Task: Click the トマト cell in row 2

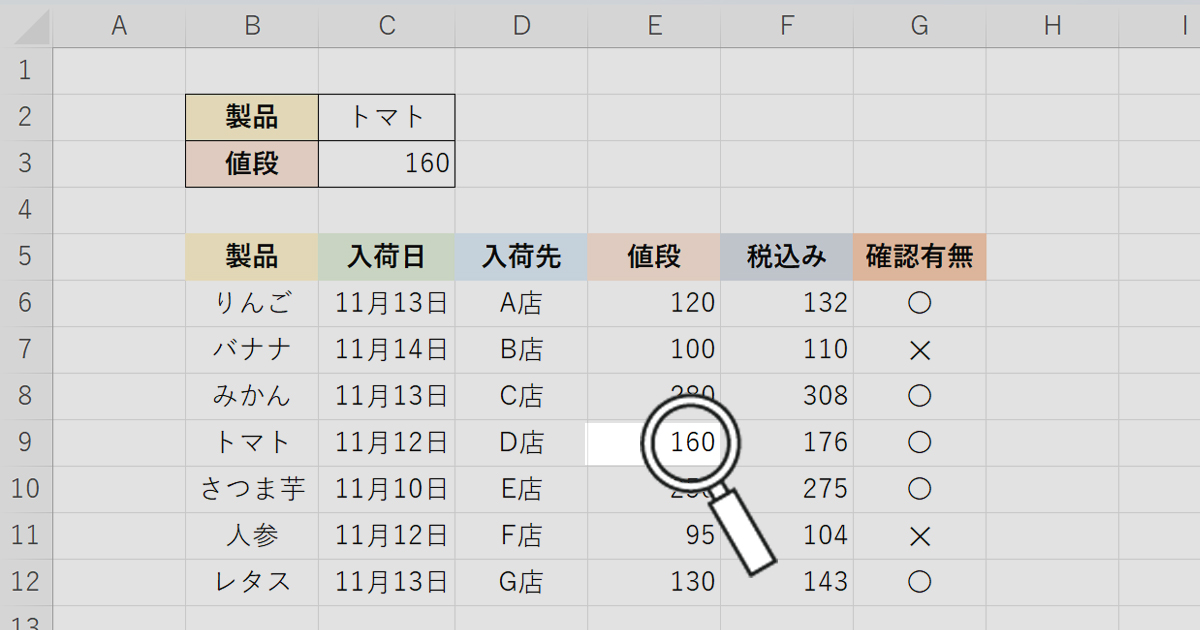Action: point(387,117)
